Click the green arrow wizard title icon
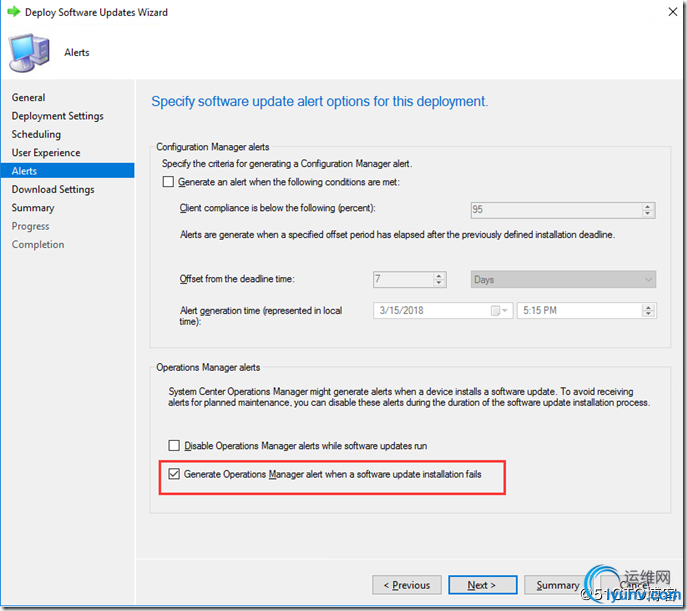This screenshot has height=611, width=687. (x=14, y=11)
